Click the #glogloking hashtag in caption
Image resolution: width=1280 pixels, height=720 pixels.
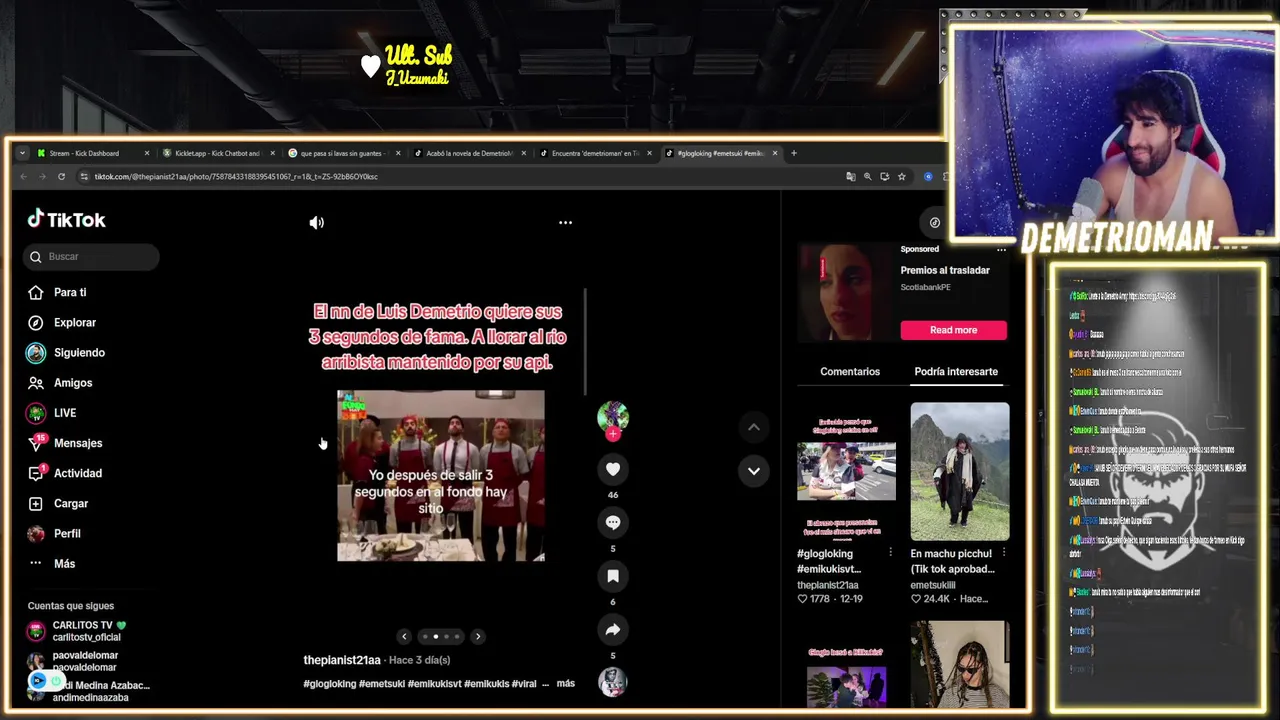click(x=329, y=684)
